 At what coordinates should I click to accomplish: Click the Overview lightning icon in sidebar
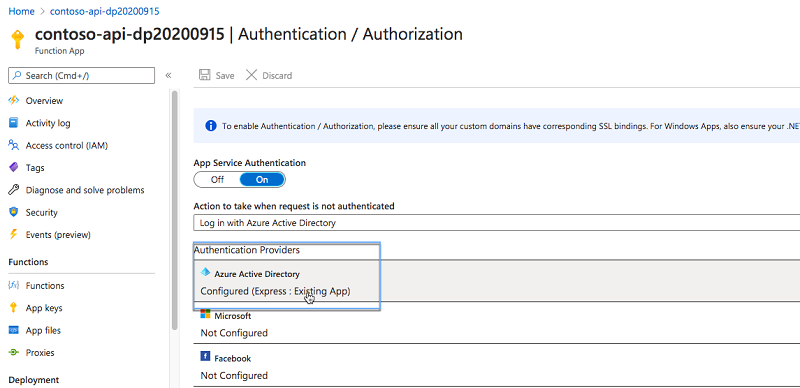(13, 101)
